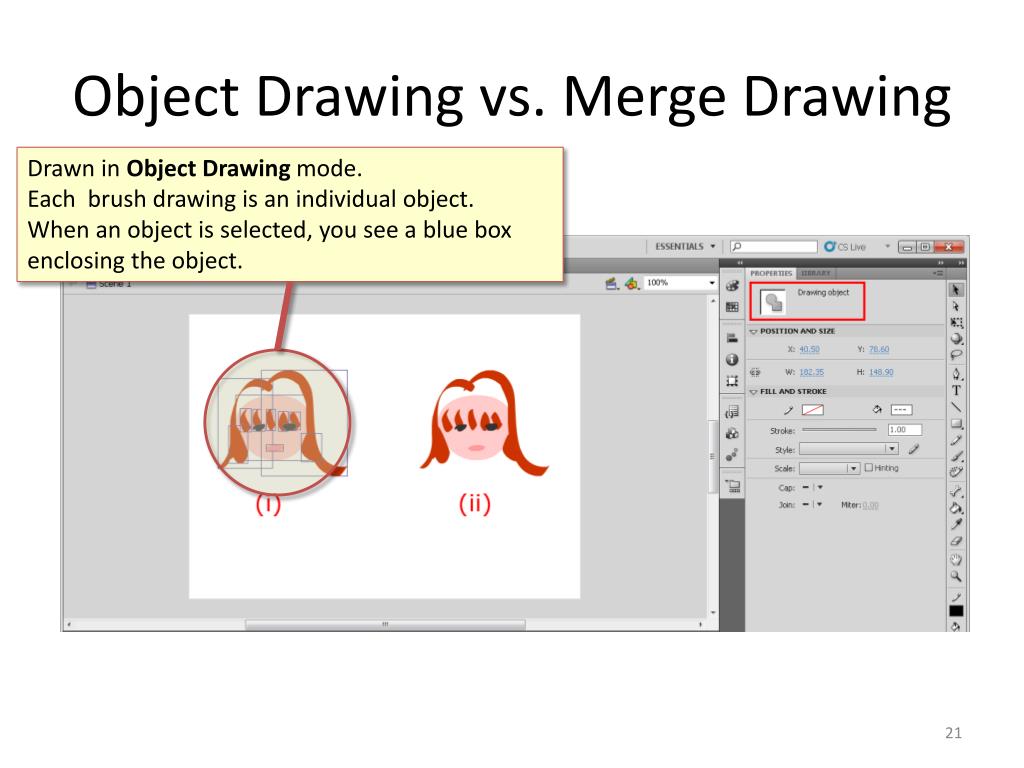Viewport: 1024px width, 768px height.
Task: Select the Lasso tool
Action: click(x=956, y=355)
